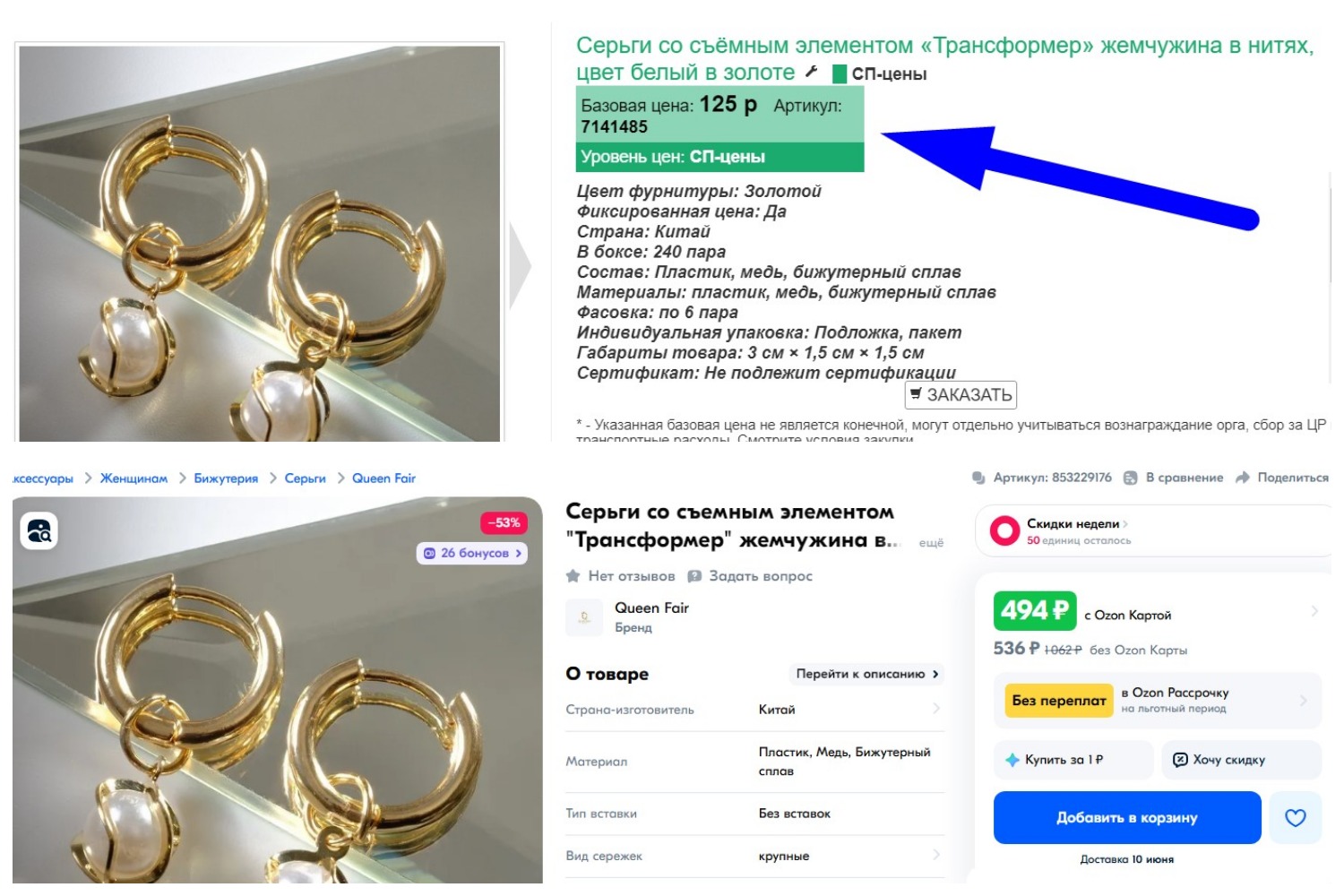Screen dimensions: 1344x896
Task: Open Перейти к описанию link
Action: pos(867,674)
